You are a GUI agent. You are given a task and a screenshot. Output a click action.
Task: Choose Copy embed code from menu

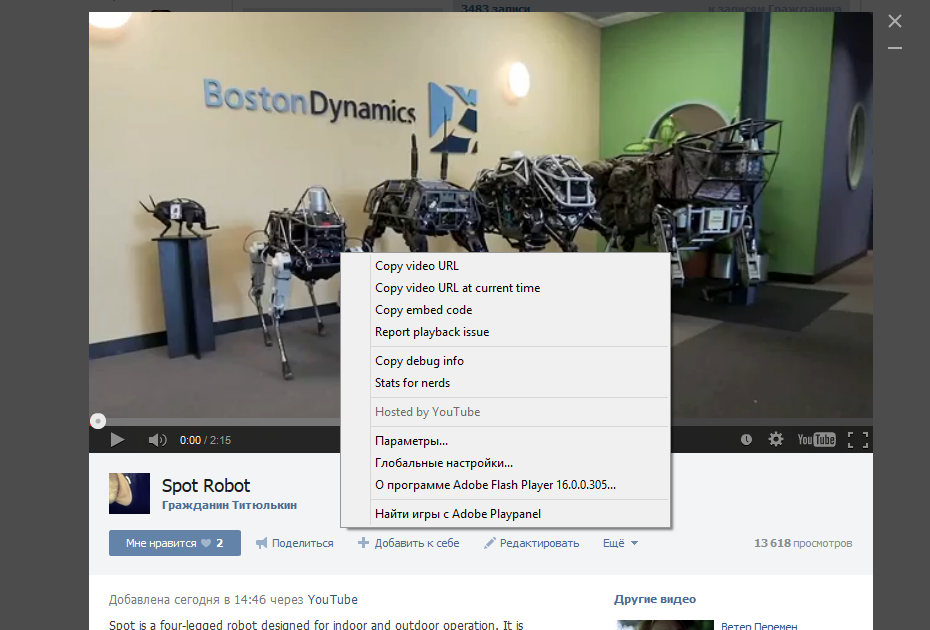pos(423,310)
